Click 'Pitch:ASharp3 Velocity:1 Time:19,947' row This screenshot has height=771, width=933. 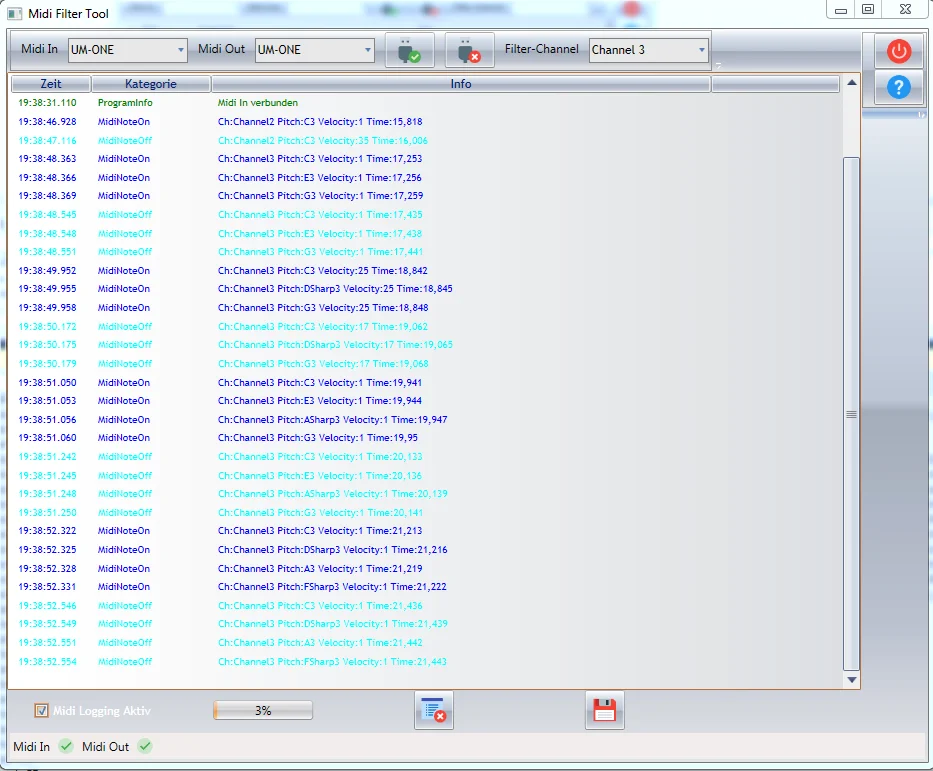[x=425, y=419]
